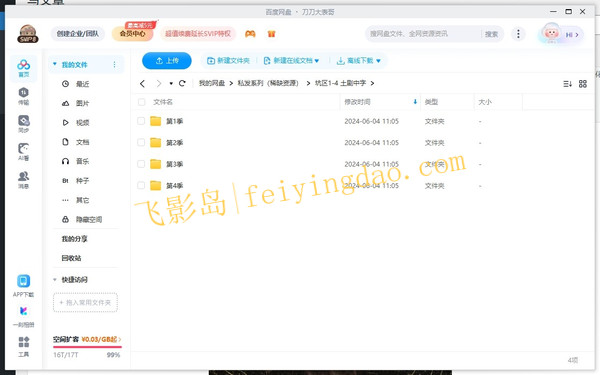Open the APP下载 icon in sidebar
Screen dimensions: 600x375
[23, 286]
